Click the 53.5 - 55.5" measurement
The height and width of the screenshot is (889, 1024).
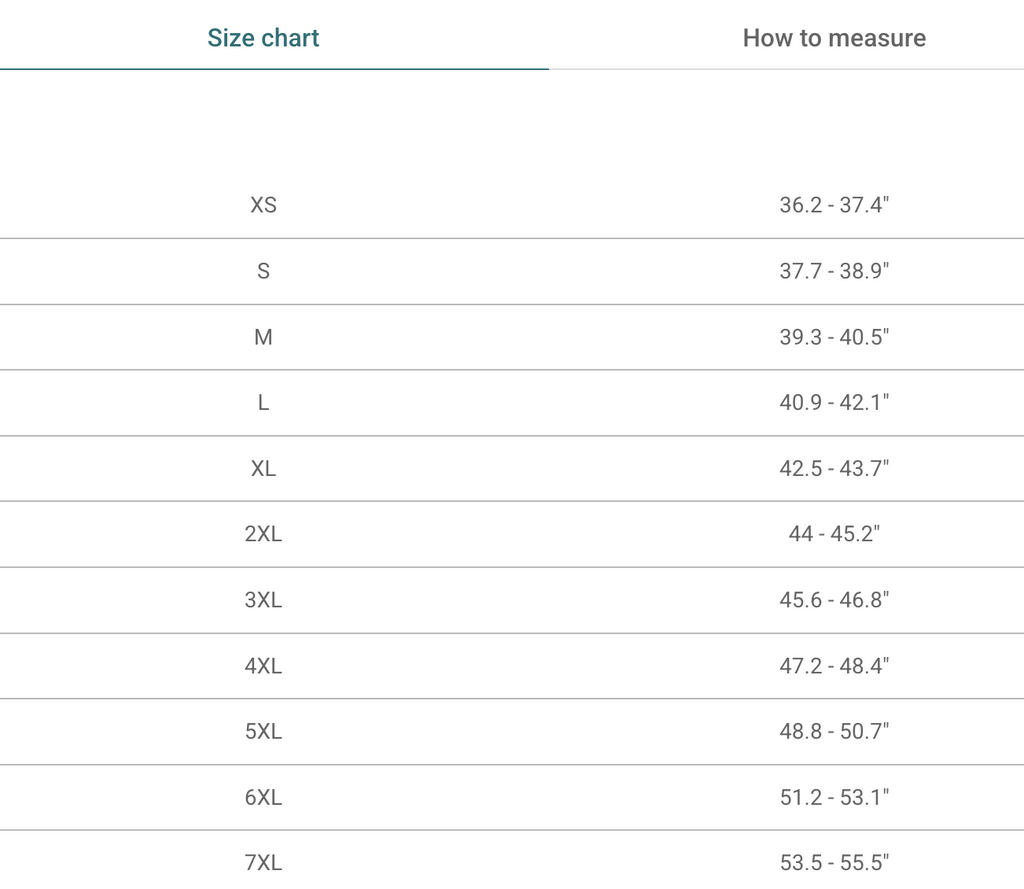click(x=834, y=862)
